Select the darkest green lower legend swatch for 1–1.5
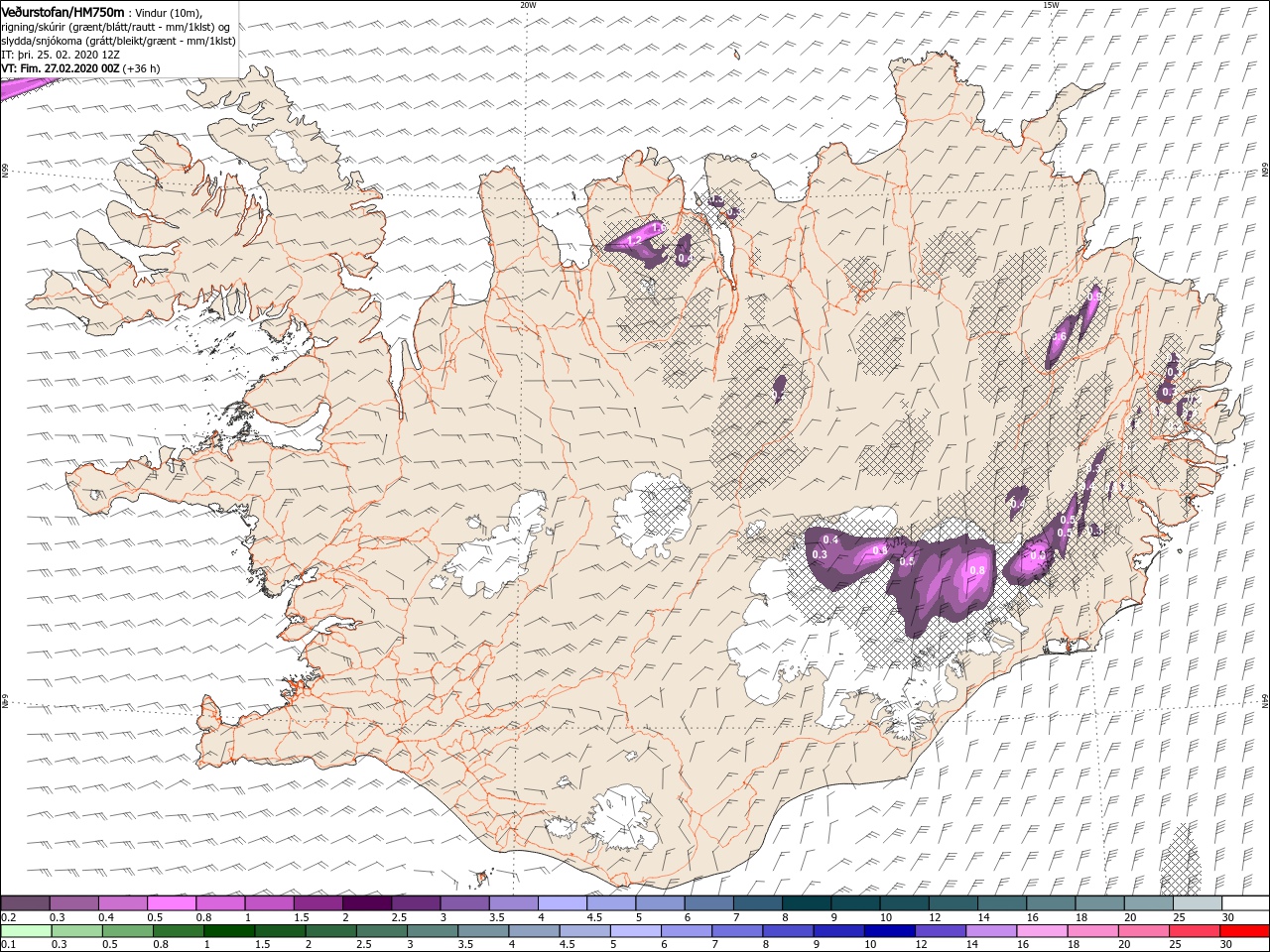This screenshot has width=1270, height=952. pos(229,931)
